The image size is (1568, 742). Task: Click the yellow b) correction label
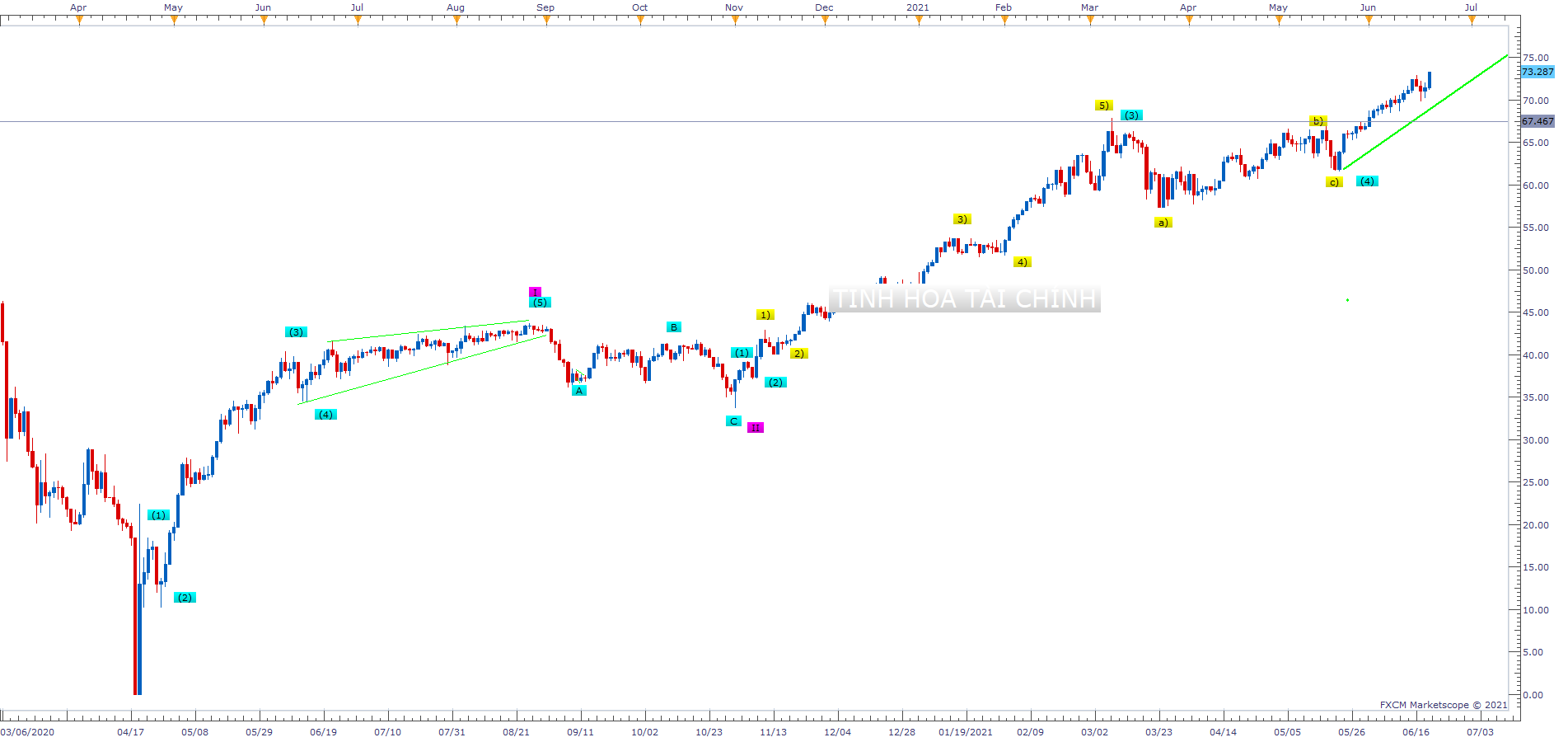point(1318,121)
